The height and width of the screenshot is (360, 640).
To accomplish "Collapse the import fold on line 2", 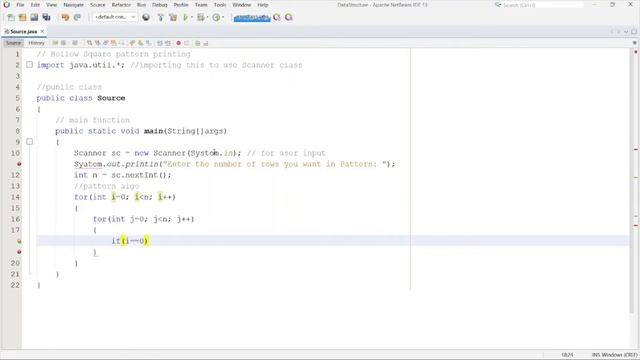I will pos(29,64).
